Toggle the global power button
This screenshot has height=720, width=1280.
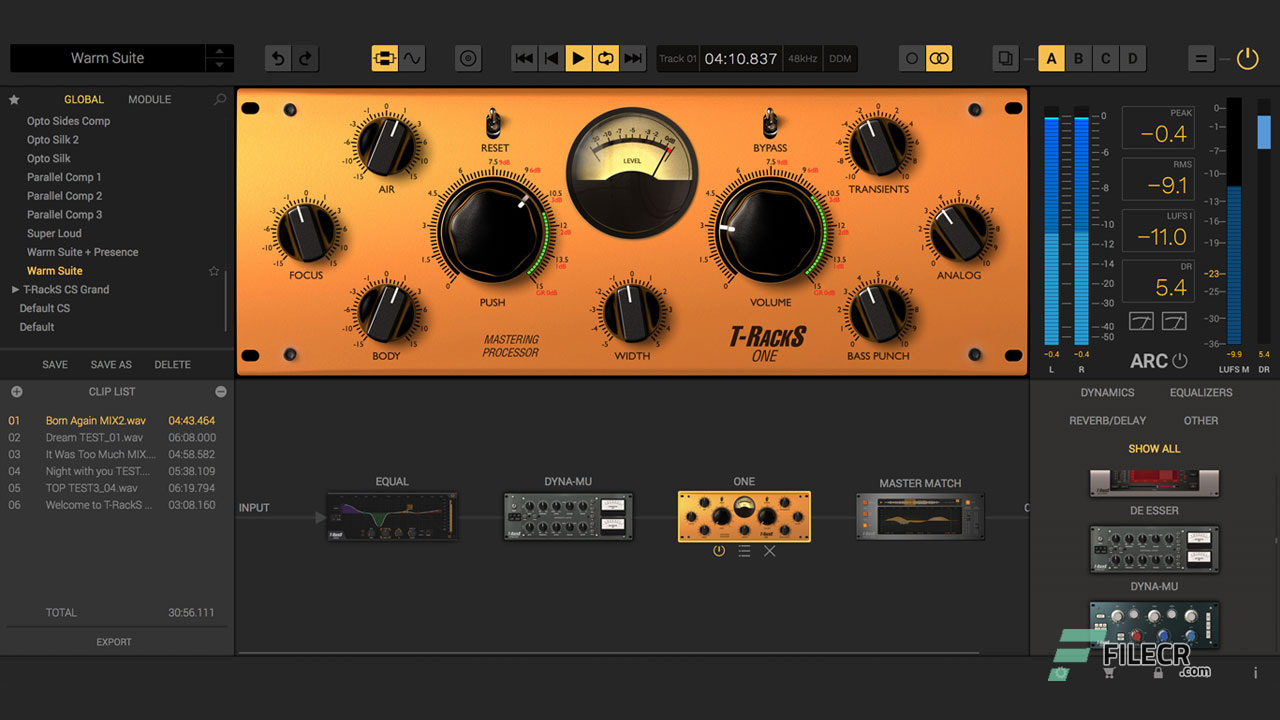click(x=1247, y=59)
